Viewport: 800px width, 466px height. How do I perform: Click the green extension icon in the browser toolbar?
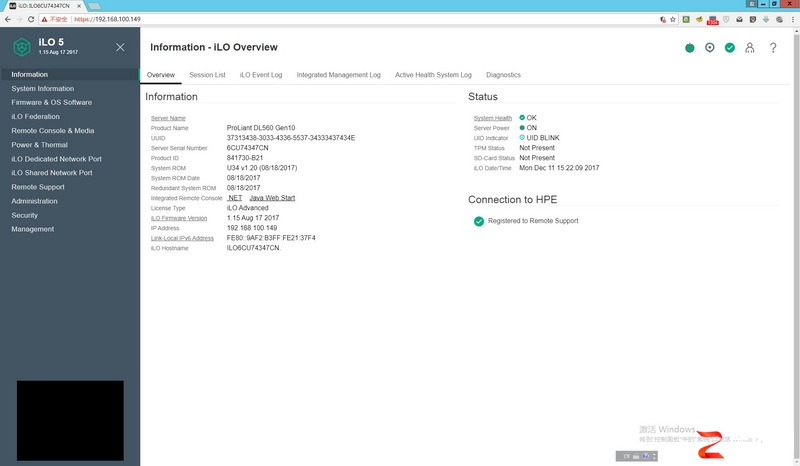point(686,19)
